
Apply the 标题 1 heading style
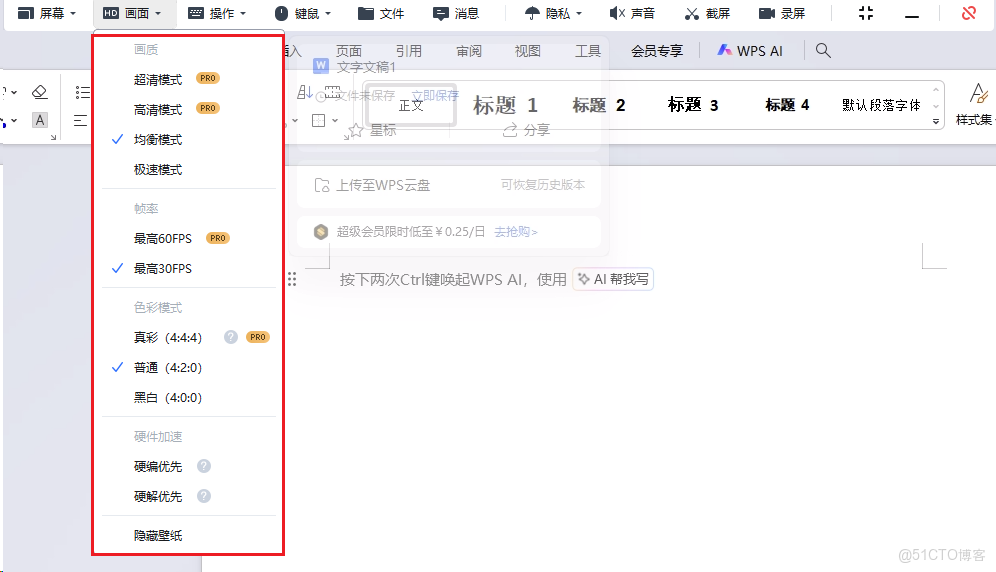(x=506, y=105)
